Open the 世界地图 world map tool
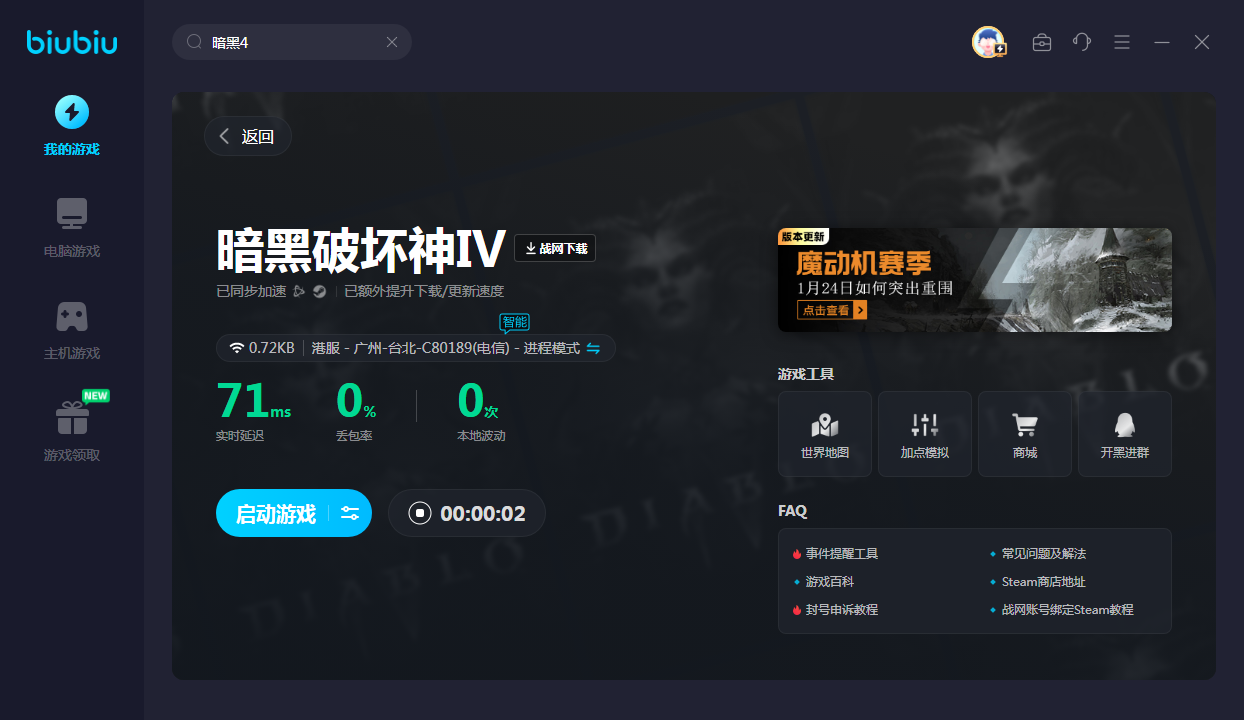1244x720 pixels. (x=824, y=433)
